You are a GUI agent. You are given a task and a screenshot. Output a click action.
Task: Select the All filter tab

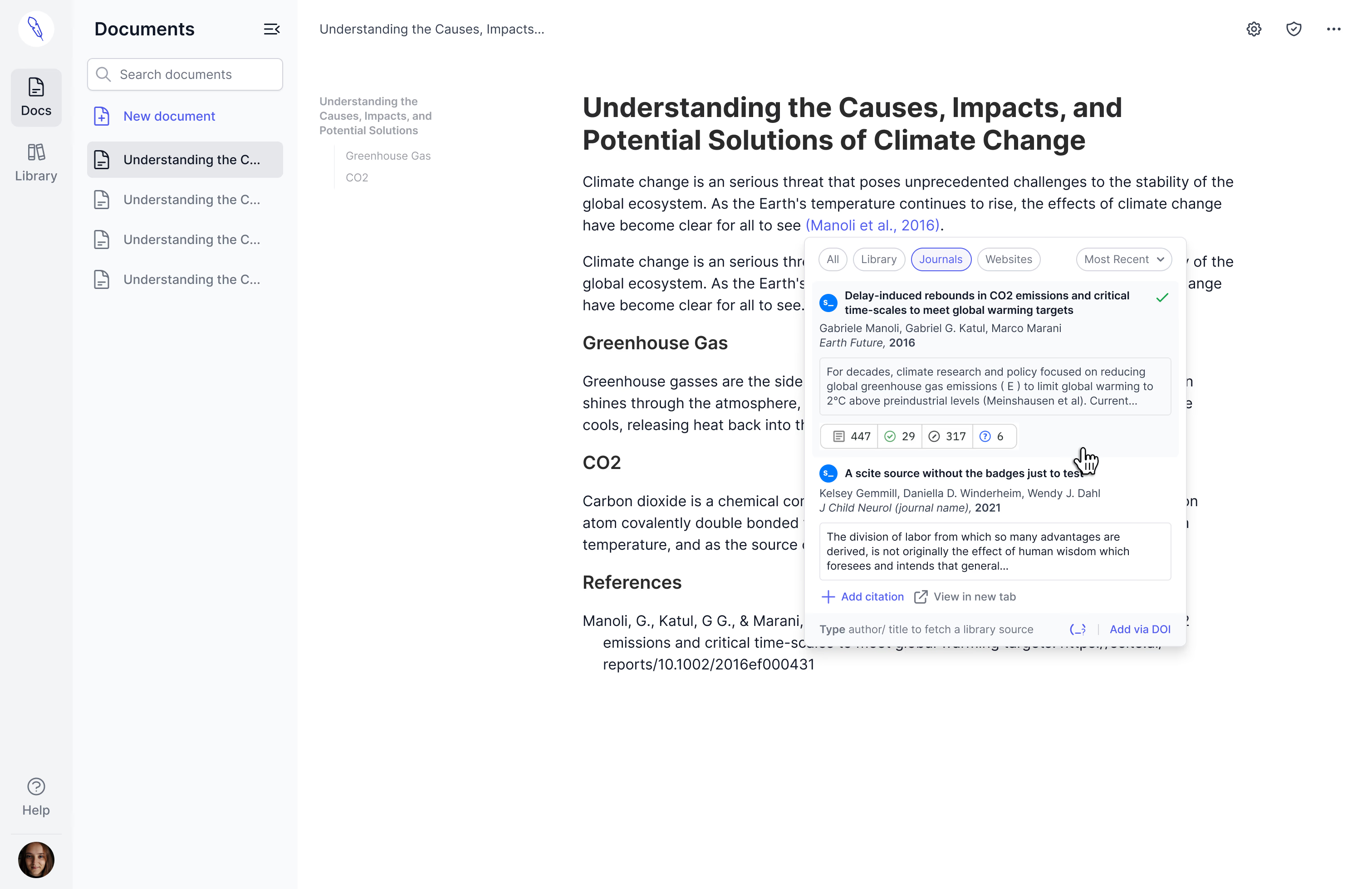(833, 259)
